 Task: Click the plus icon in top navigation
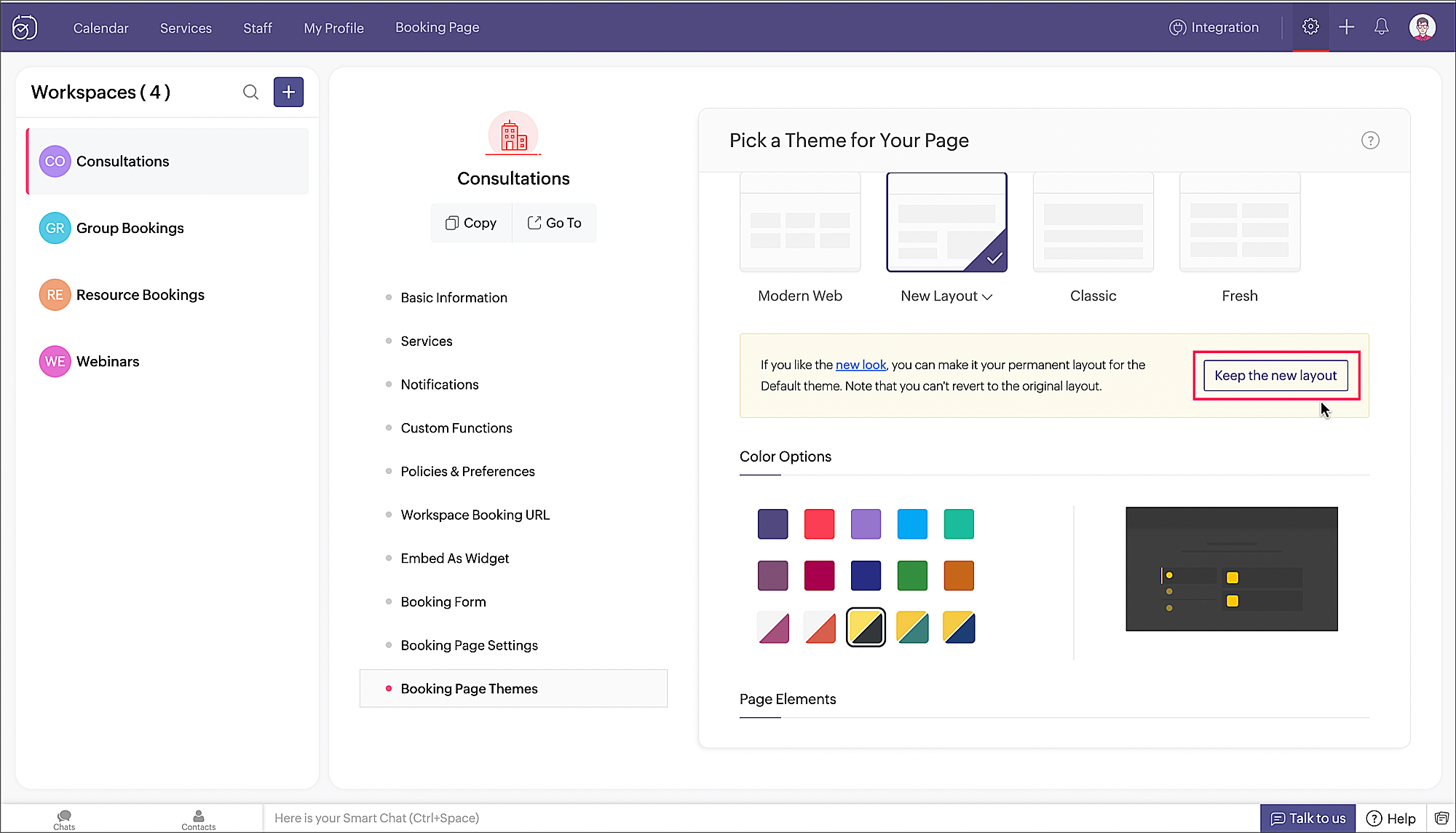1346,27
